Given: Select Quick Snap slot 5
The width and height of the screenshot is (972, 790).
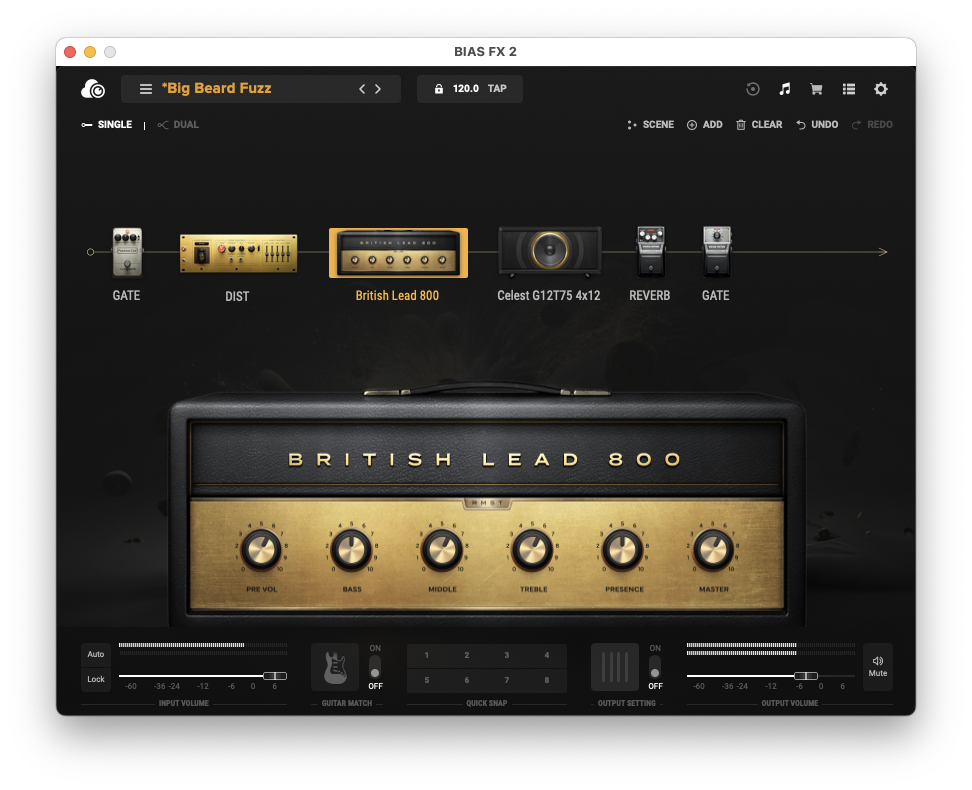Looking at the screenshot, I should pos(426,680).
